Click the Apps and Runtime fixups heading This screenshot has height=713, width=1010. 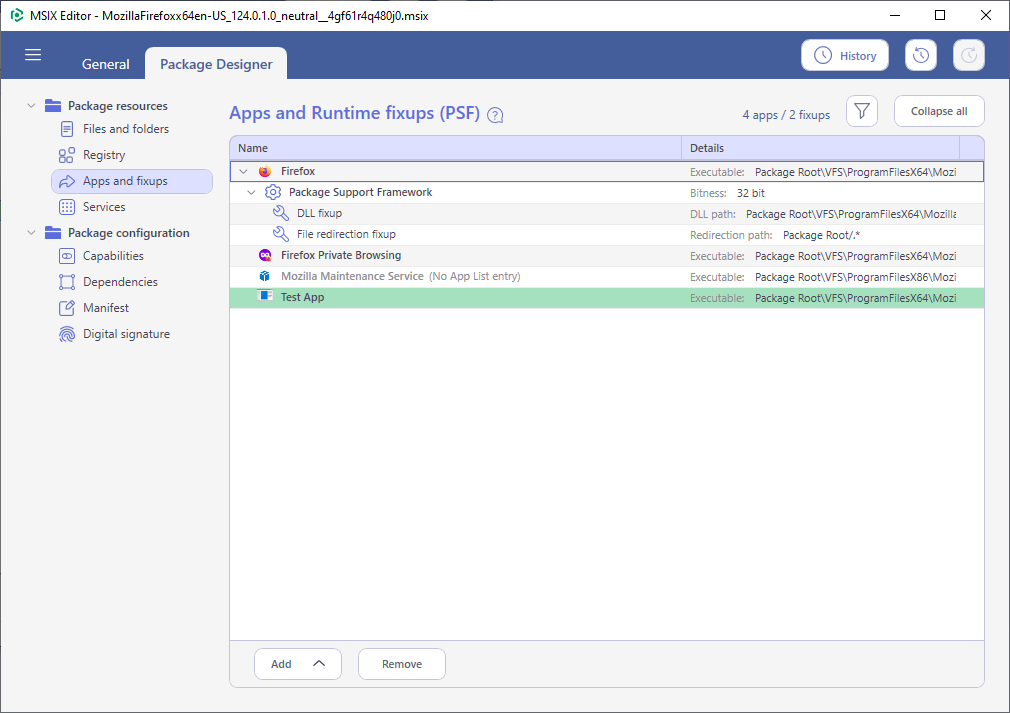[354, 113]
